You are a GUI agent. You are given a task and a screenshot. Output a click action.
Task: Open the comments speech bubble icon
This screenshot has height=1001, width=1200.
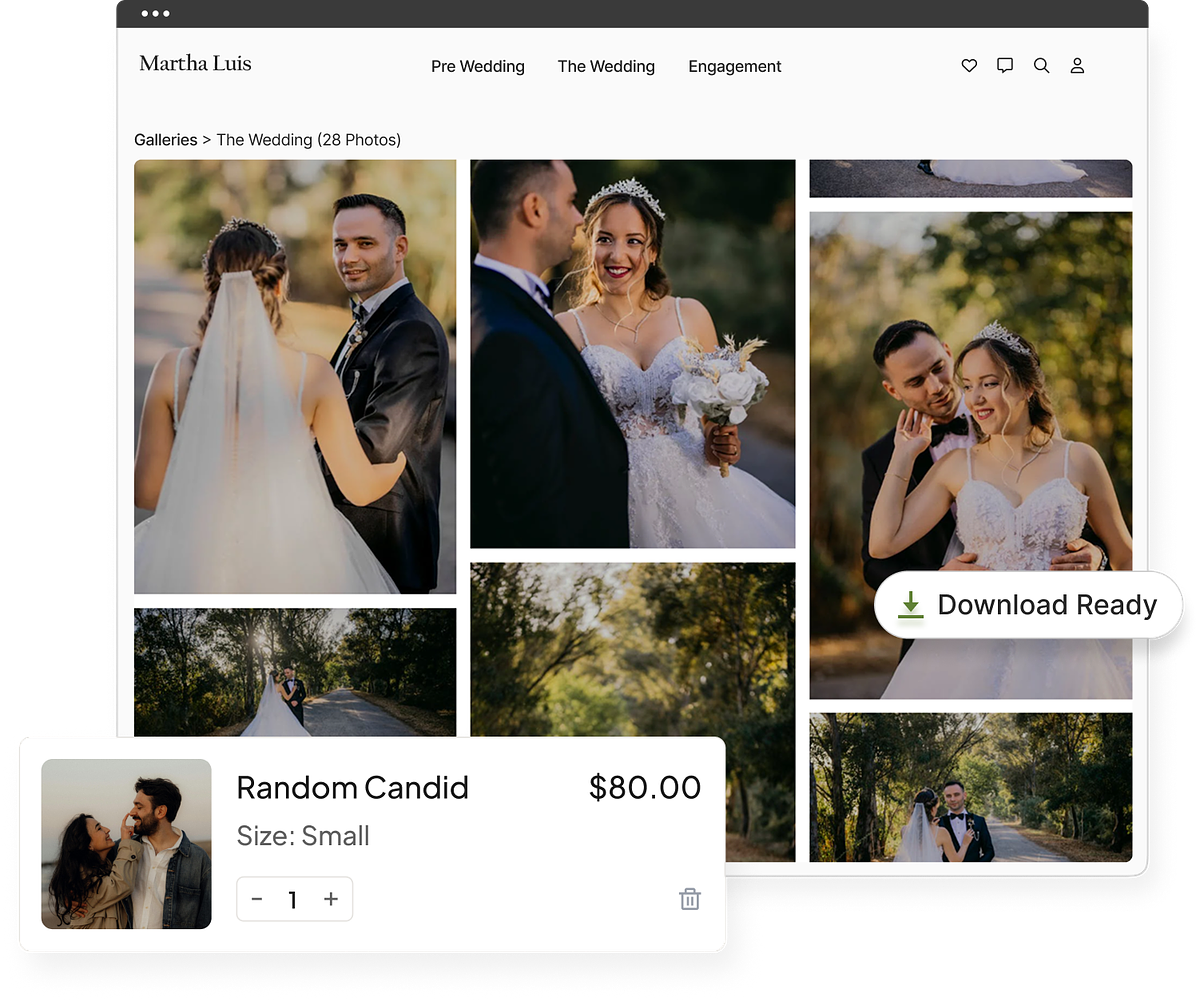tap(1005, 66)
